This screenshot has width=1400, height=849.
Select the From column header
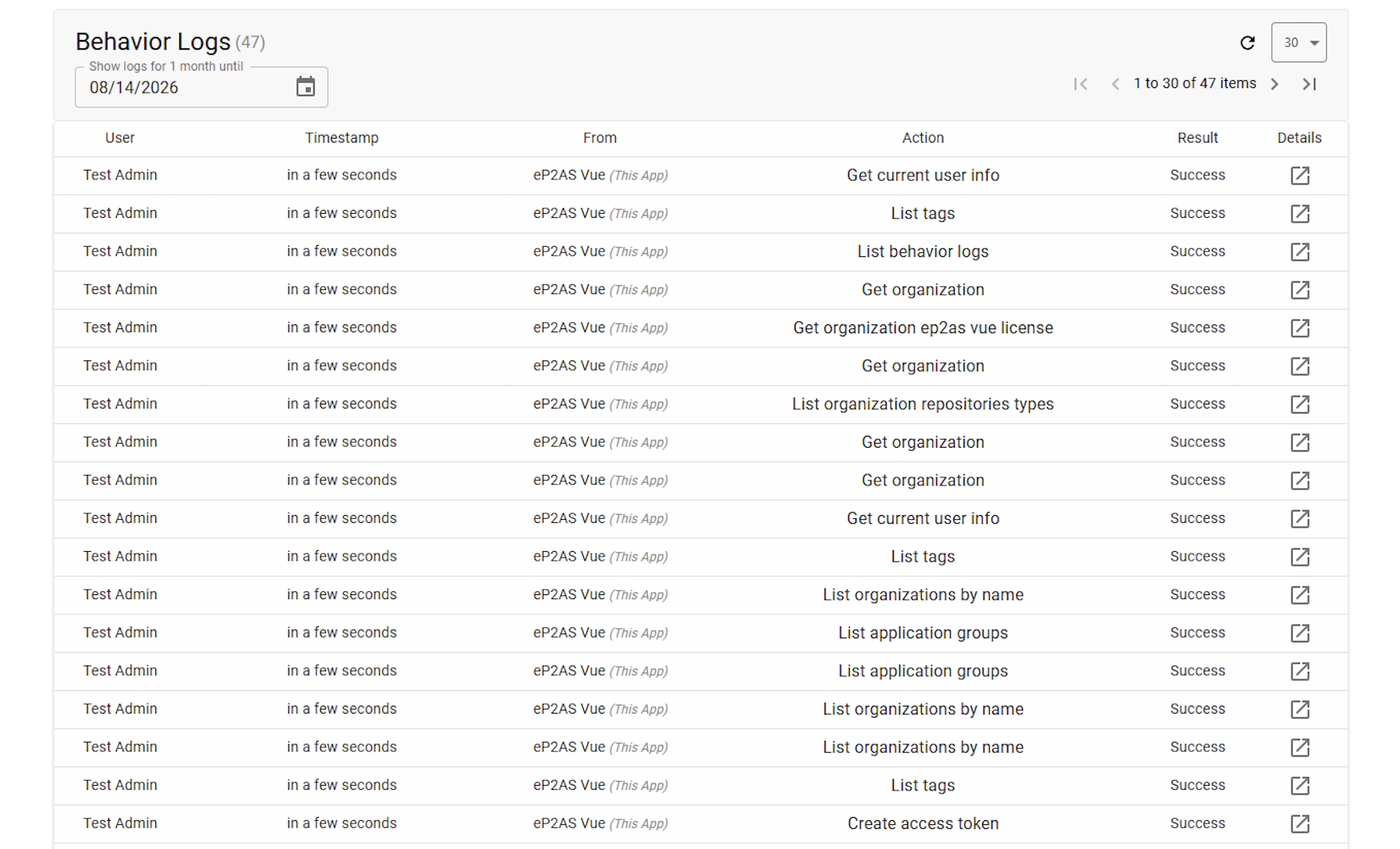click(x=600, y=138)
